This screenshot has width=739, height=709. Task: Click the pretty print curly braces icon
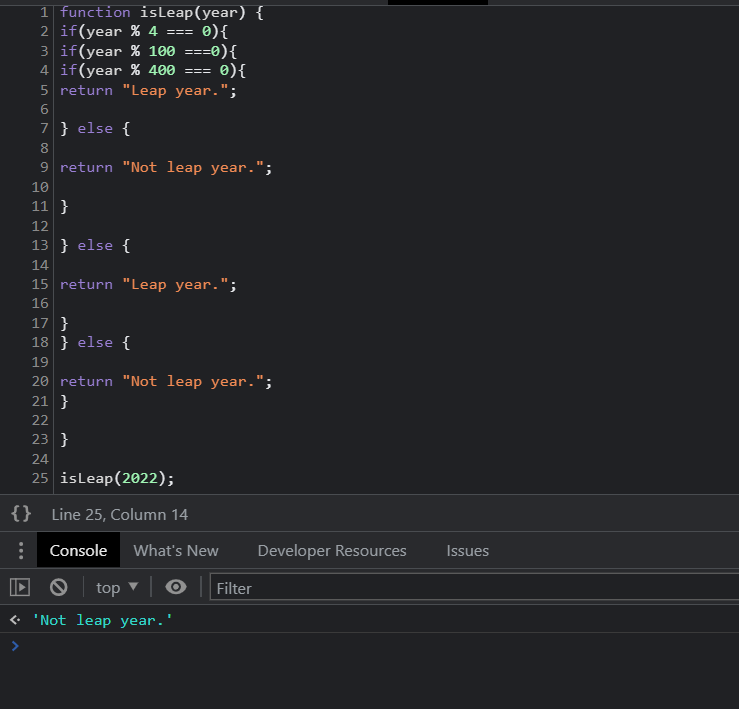[x=21, y=514]
